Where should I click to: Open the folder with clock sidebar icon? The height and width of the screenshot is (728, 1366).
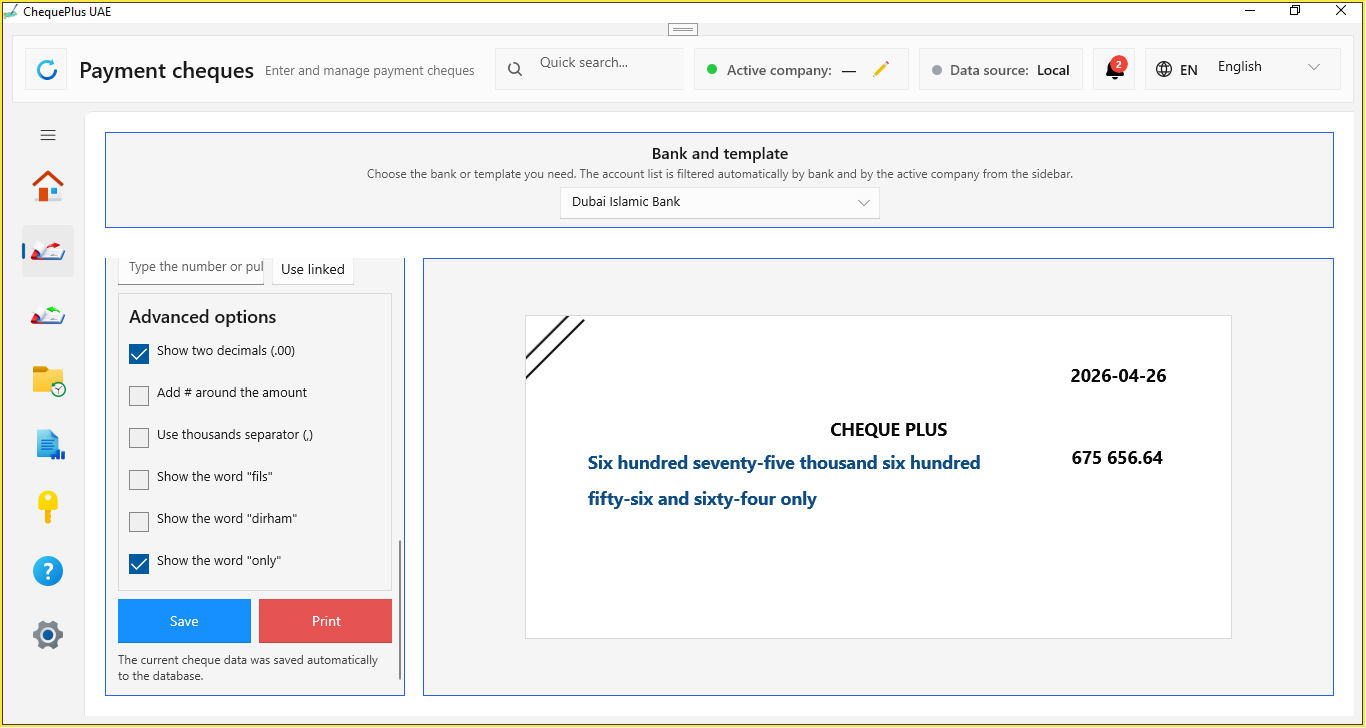(x=48, y=380)
